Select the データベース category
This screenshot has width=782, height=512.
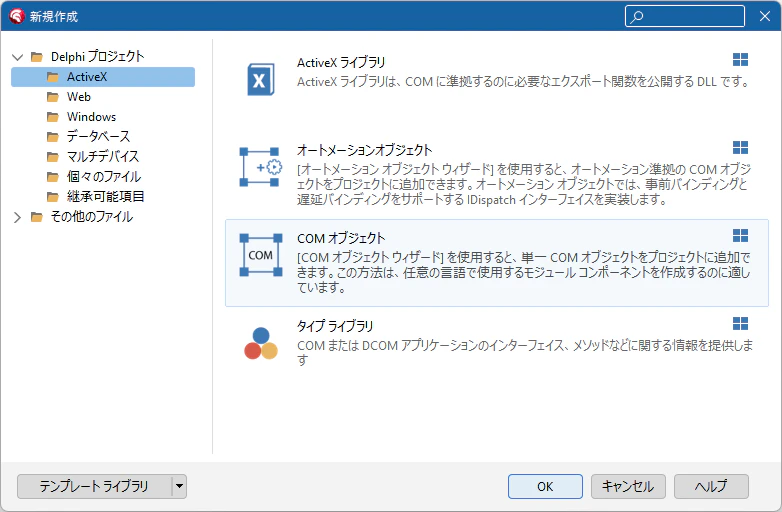(x=98, y=137)
